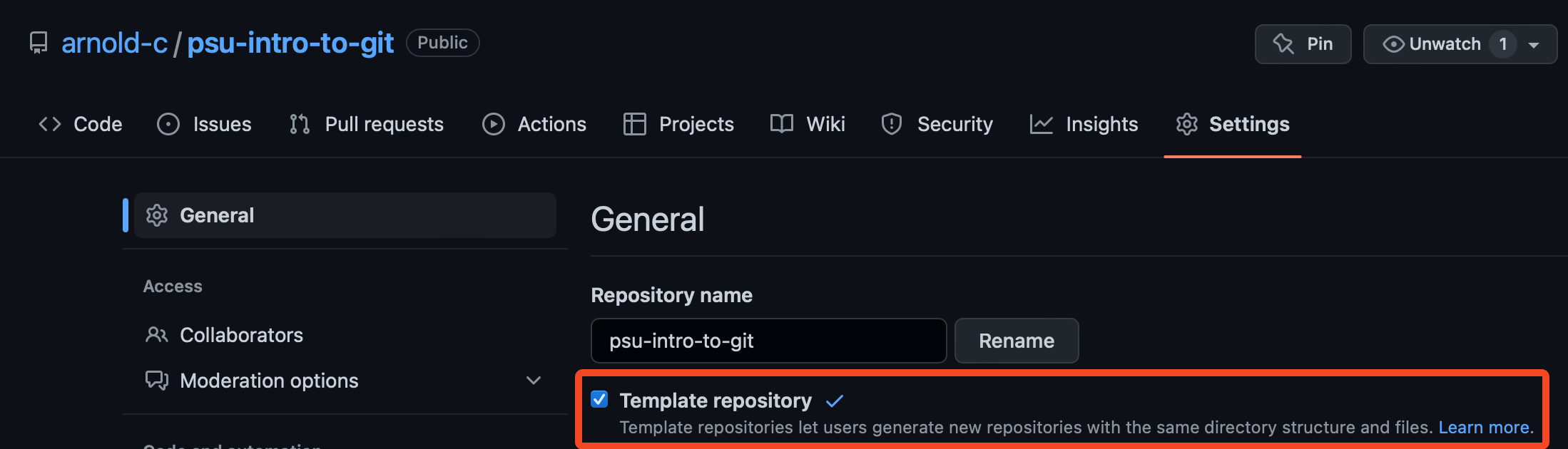Open Collaborators in the Access section

(x=241, y=335)
